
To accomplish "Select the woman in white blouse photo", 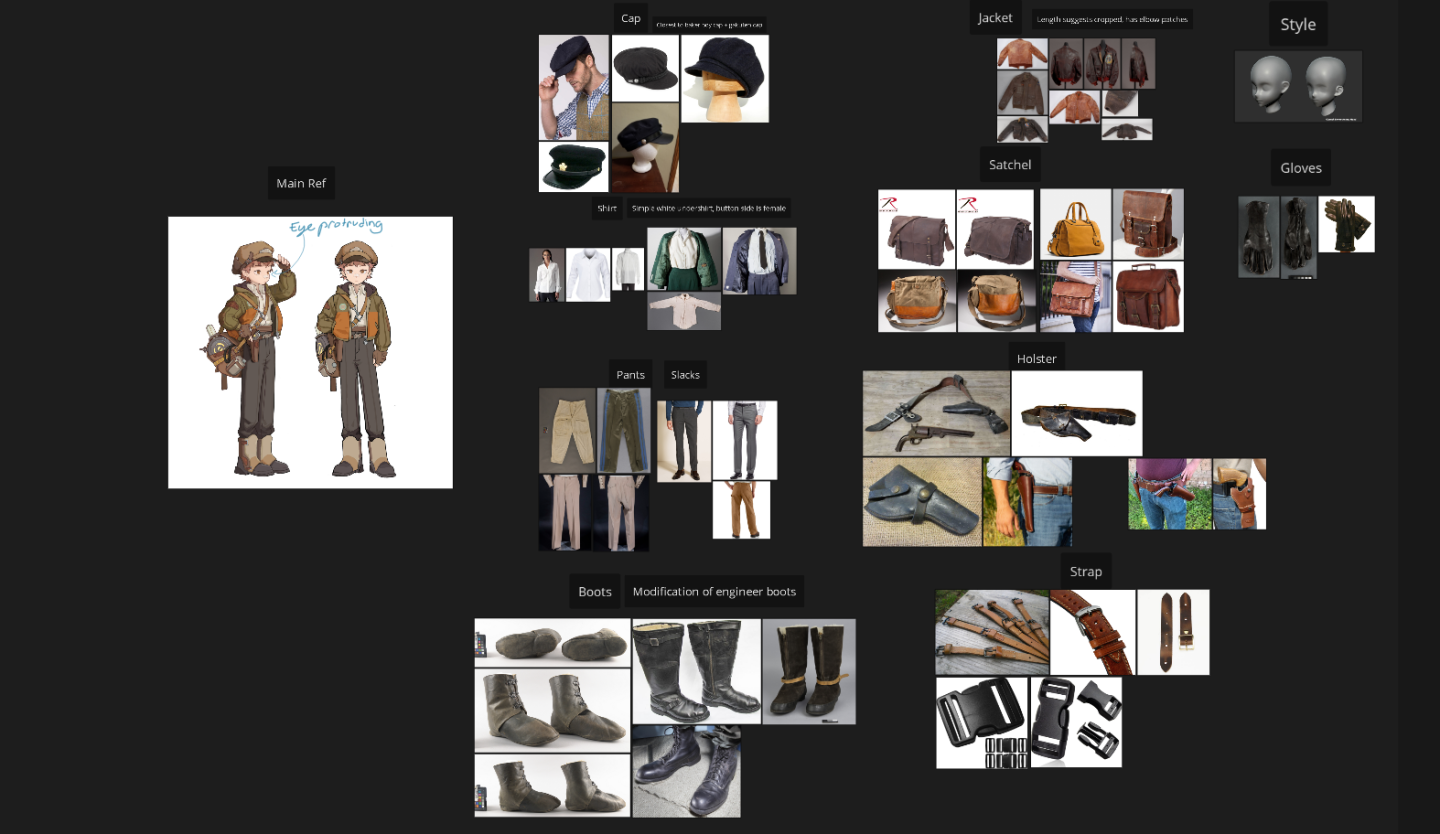I will (x=546, y=275).
